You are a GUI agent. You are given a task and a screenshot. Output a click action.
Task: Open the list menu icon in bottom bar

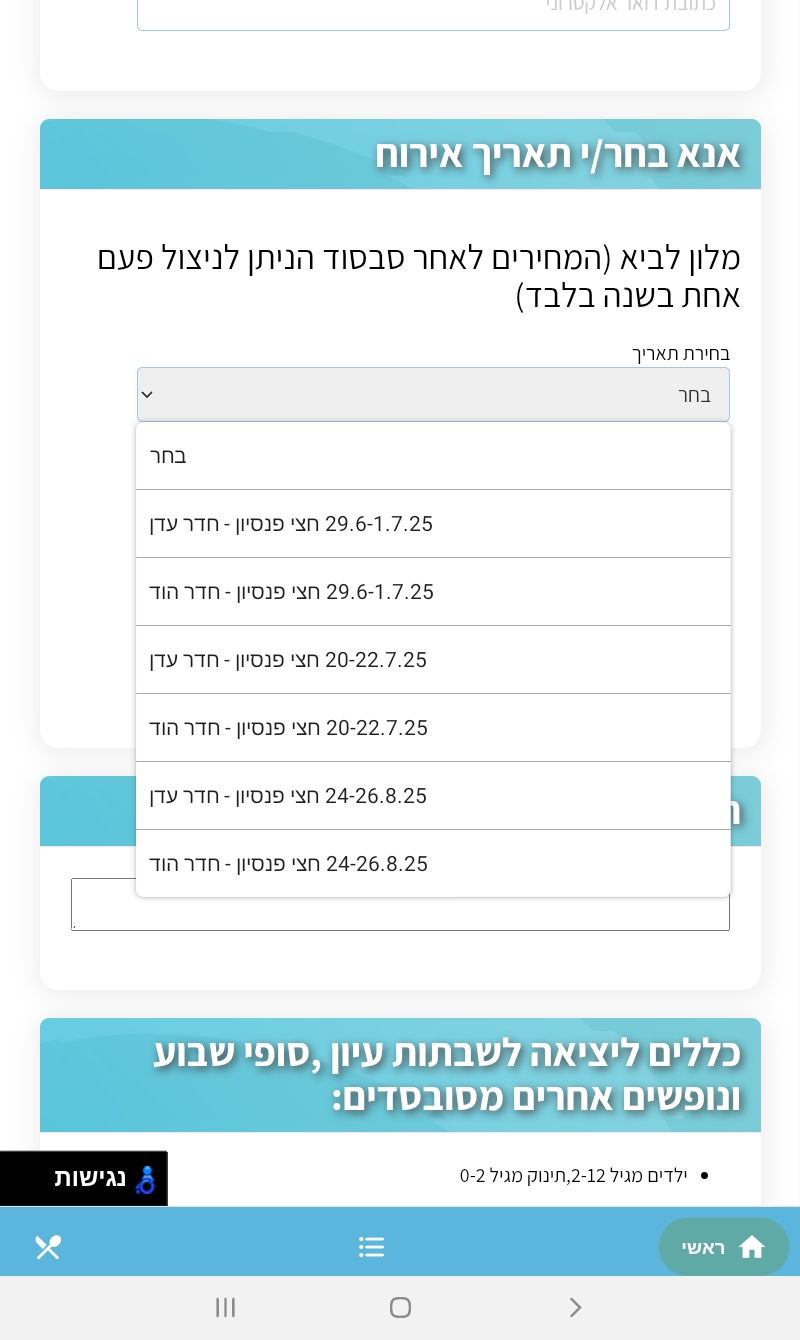pyautogui.click(x=371, y=1247)
